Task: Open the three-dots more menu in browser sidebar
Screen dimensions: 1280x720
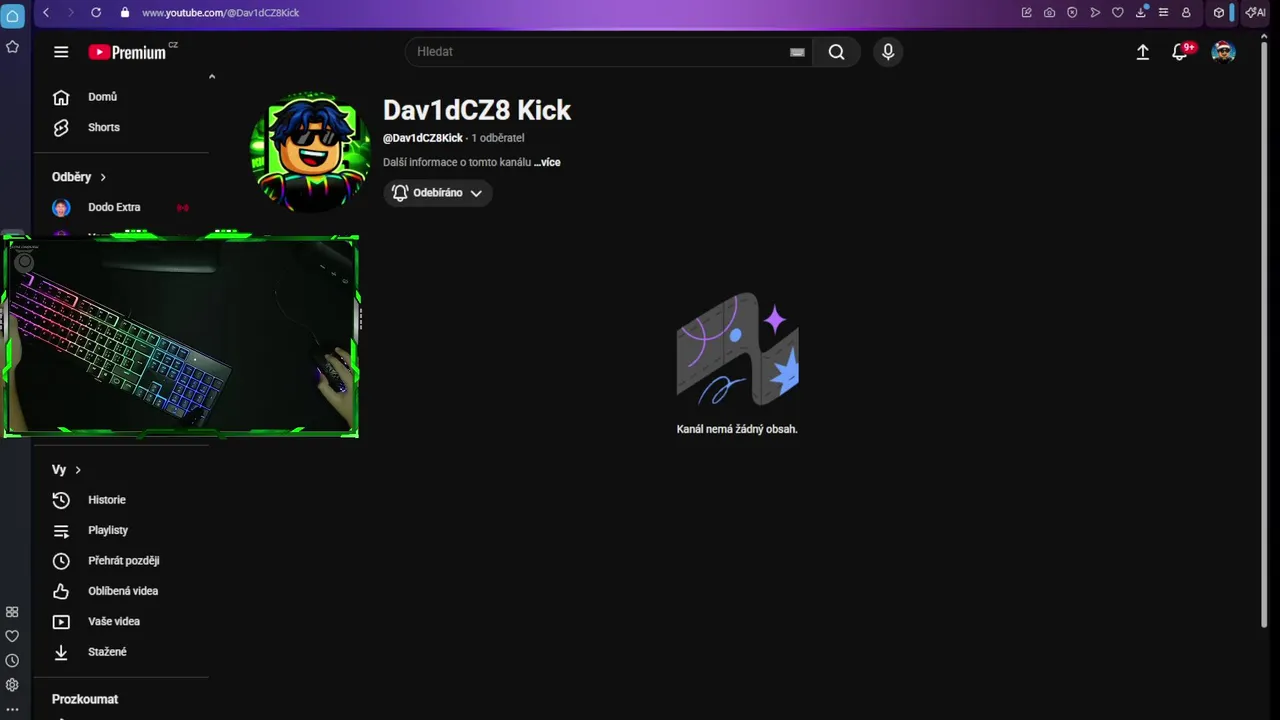Action: click(12, 709)
